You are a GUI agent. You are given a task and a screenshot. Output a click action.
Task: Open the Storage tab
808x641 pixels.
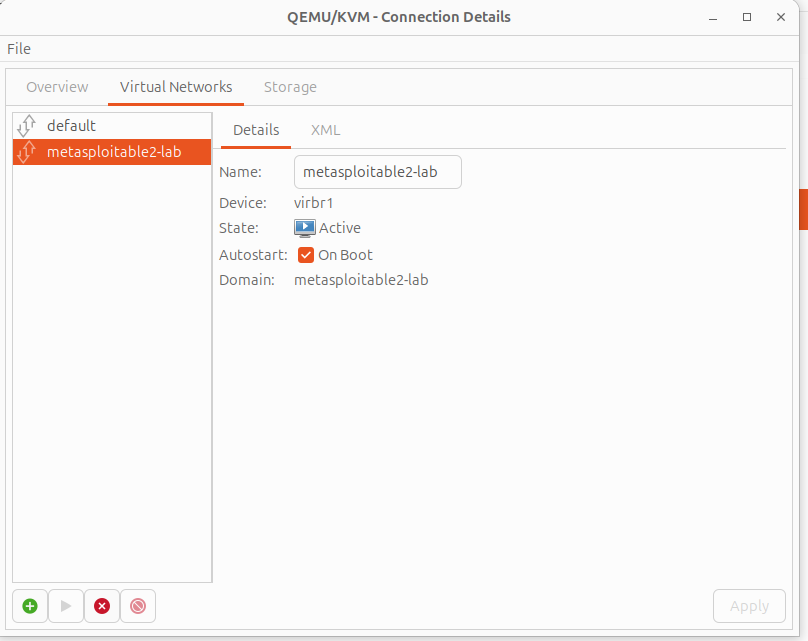(x=290, y=87)
